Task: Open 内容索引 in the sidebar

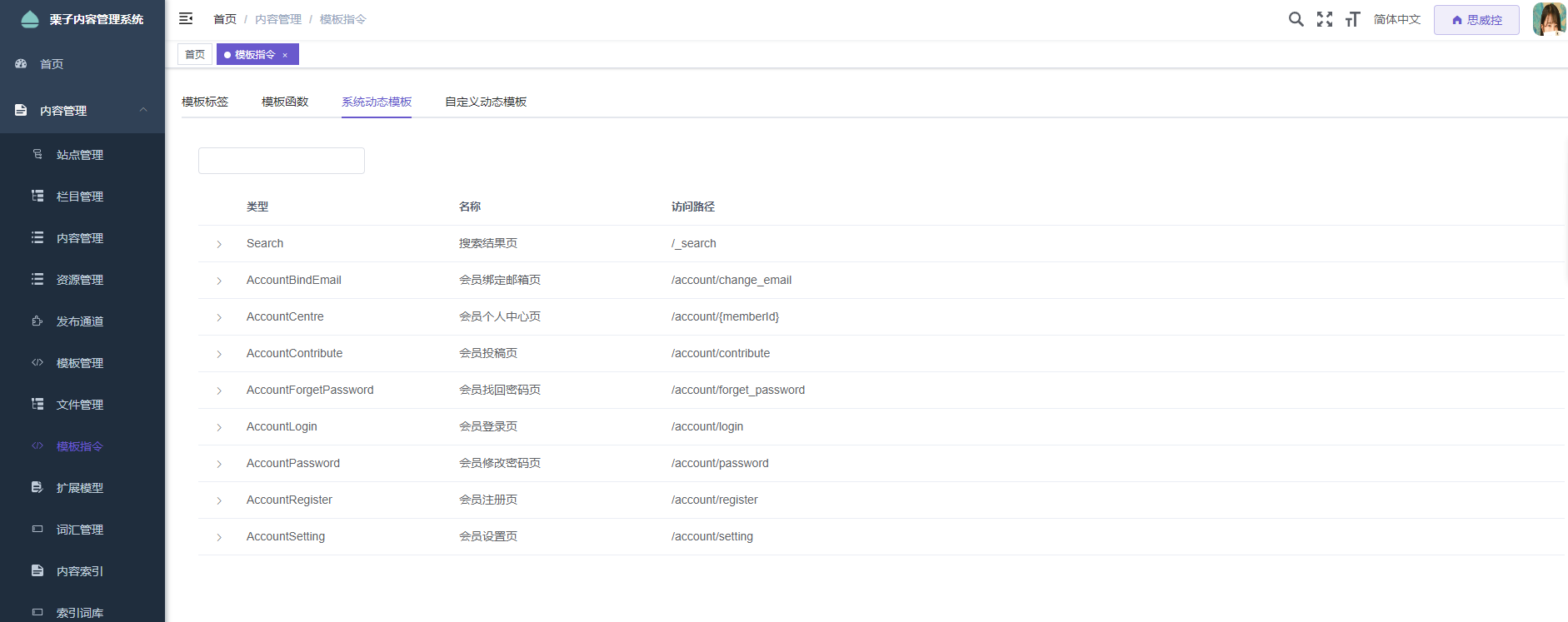Action: coord(80,571)
